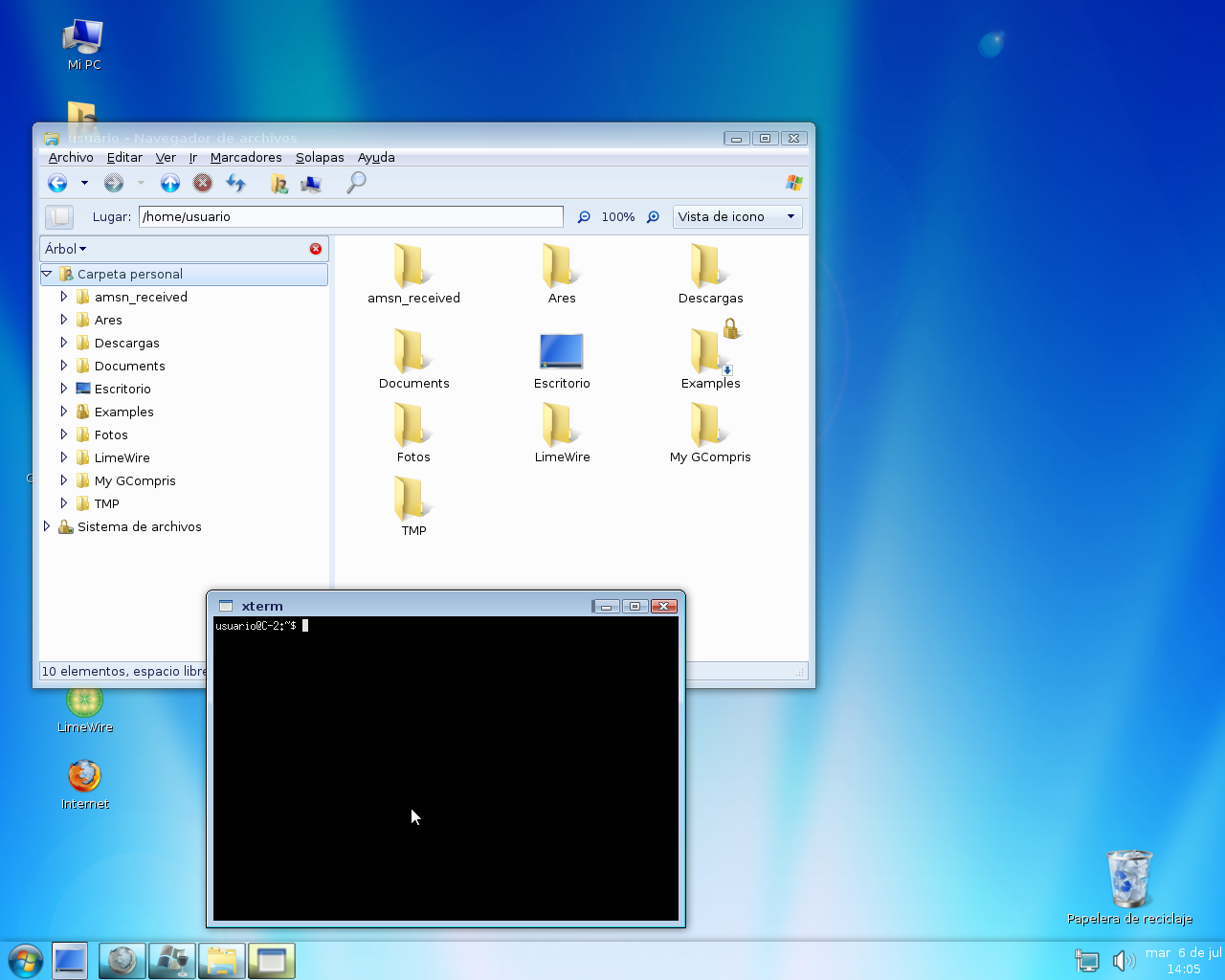Open the back history dropdown arrow
The width and height of the screenshot is (1225, 980).
pyautogui.click(x=84, y=183)
